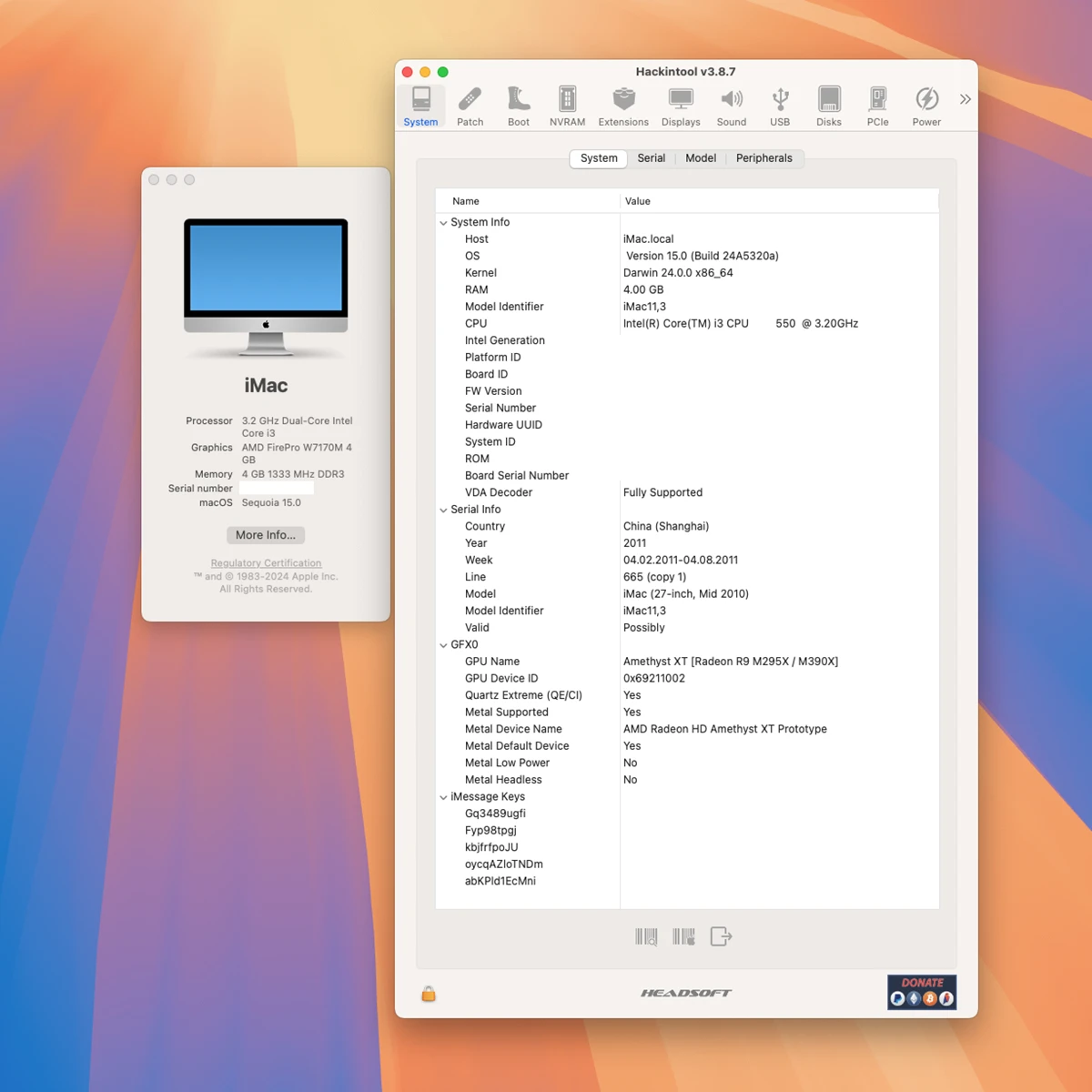Collapse the GFX0 group
1092x1092 pixels.
(443, 645)
